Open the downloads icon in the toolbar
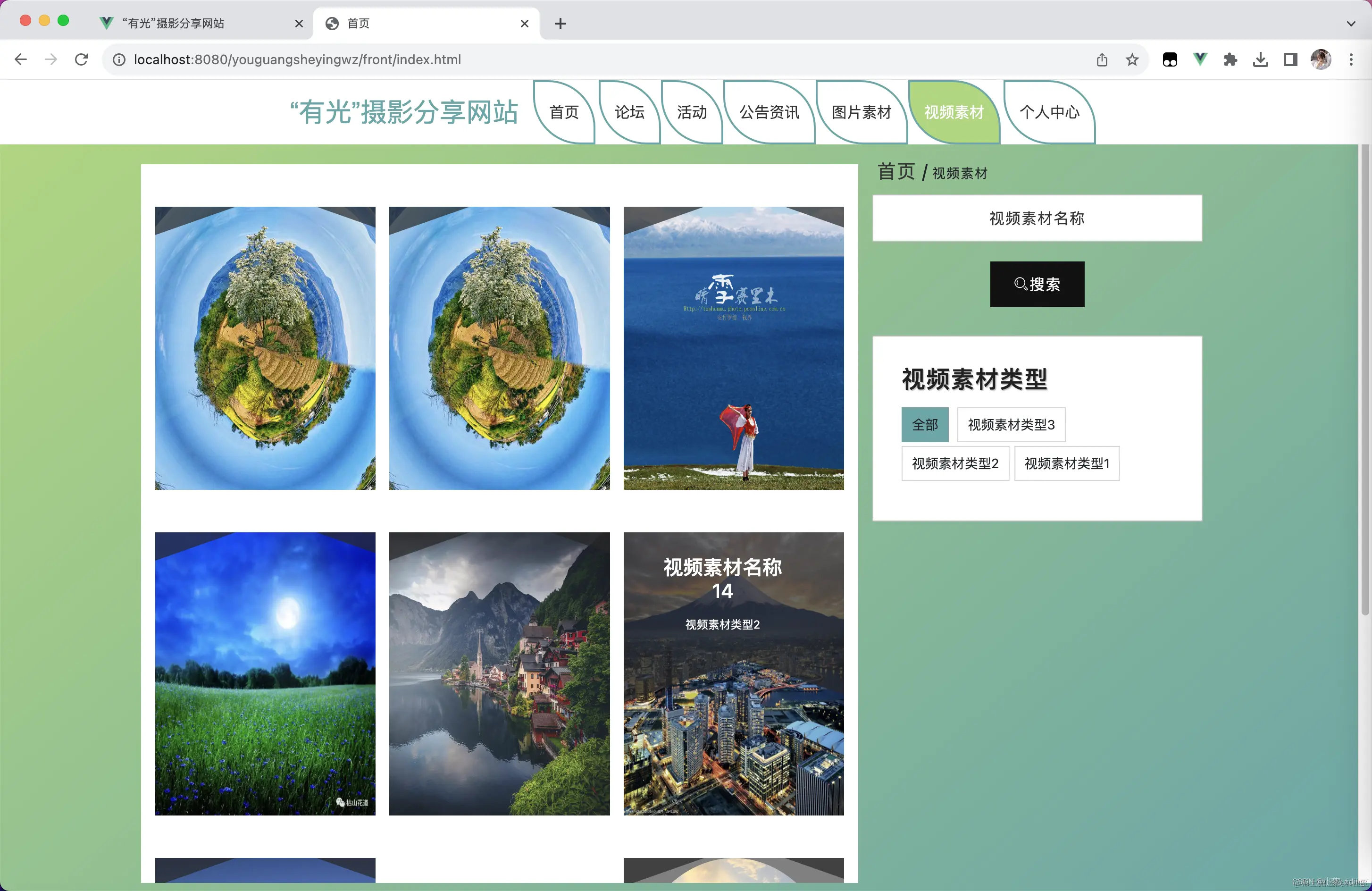 1260,59
